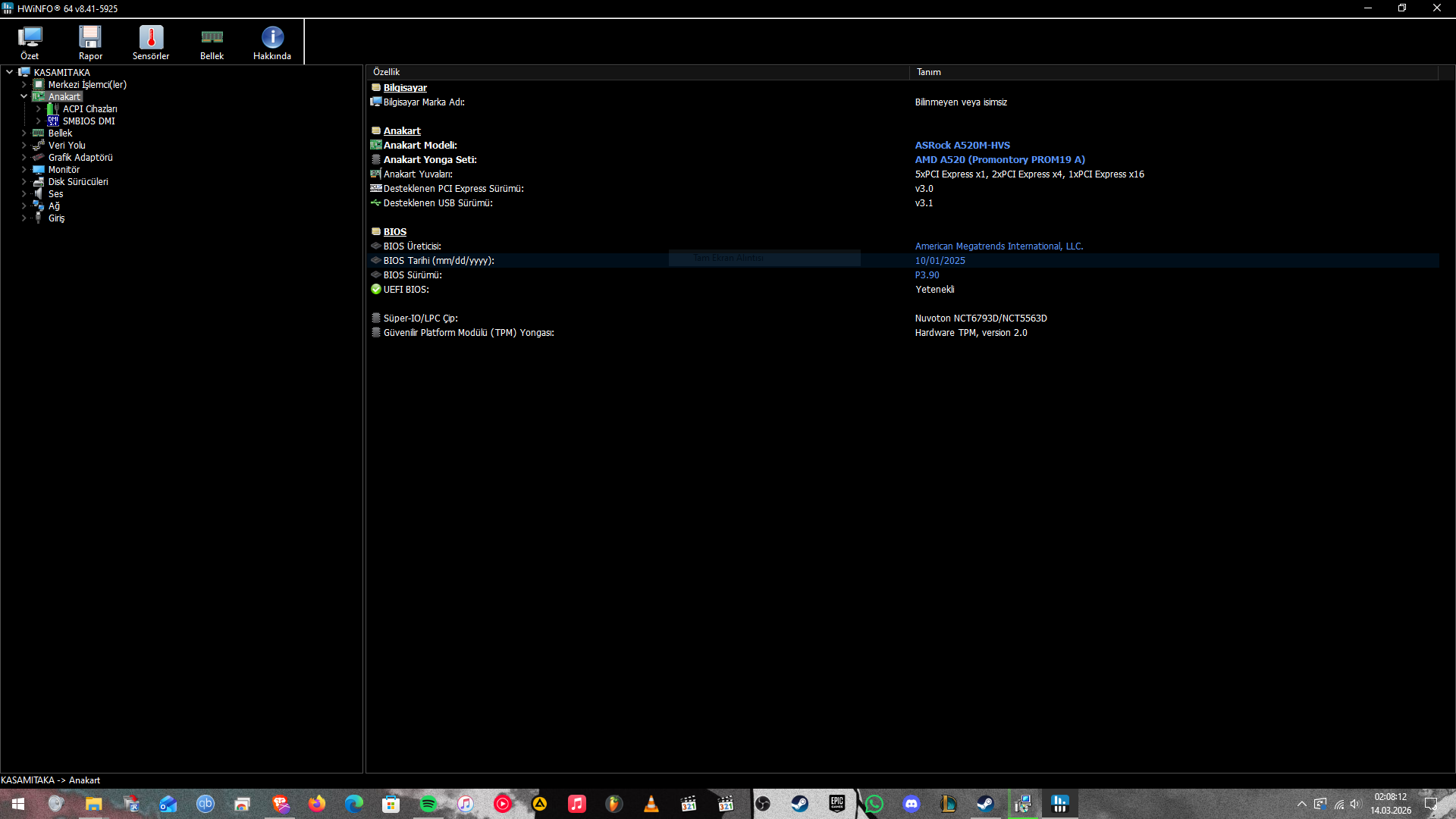This screenshot has height=819, width=1456.
Task: Select the BIOS Sürümü row
Action: click(902, 275)
